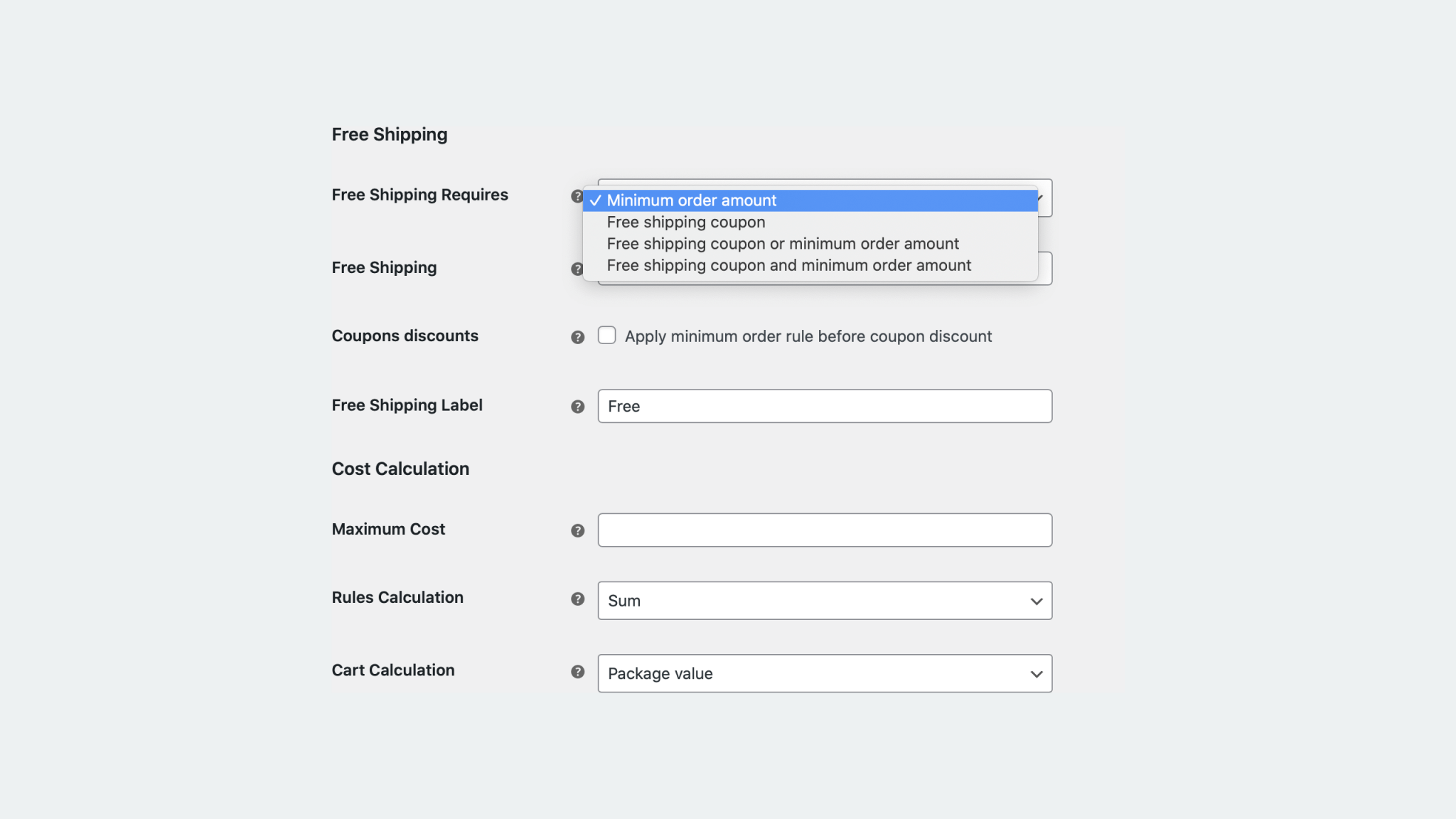Click the Free Shipping Requires dropdown chevron
Image resolution: width=1456 pixels, height=819 pixels.
point(1039,198)
